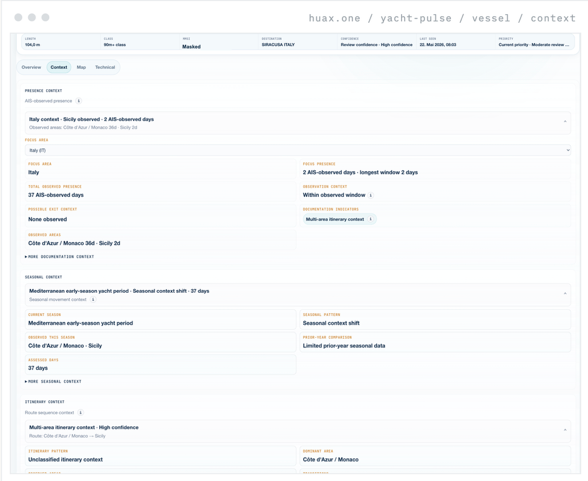Click the 2 AIS-observed days longest window text

360,172
